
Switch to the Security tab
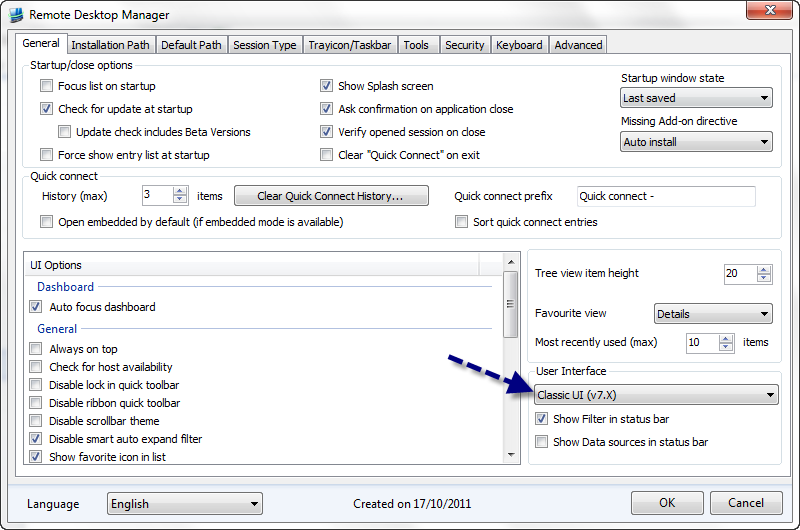464,45
